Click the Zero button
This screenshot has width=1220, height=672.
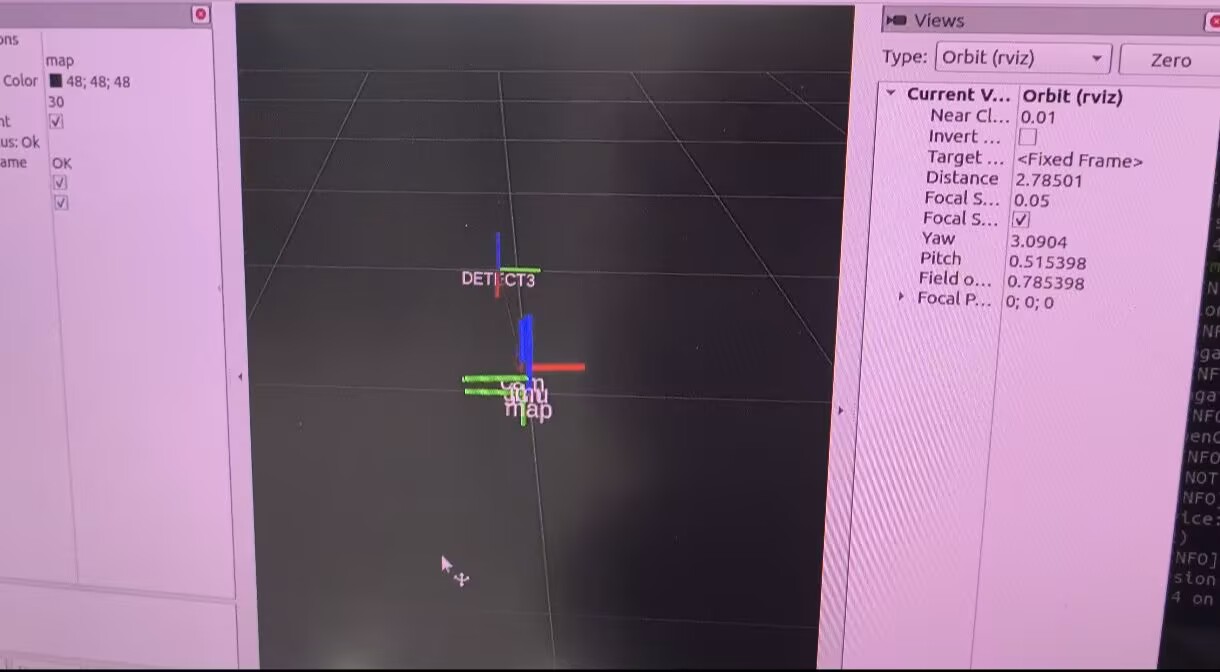point(1170,60)
